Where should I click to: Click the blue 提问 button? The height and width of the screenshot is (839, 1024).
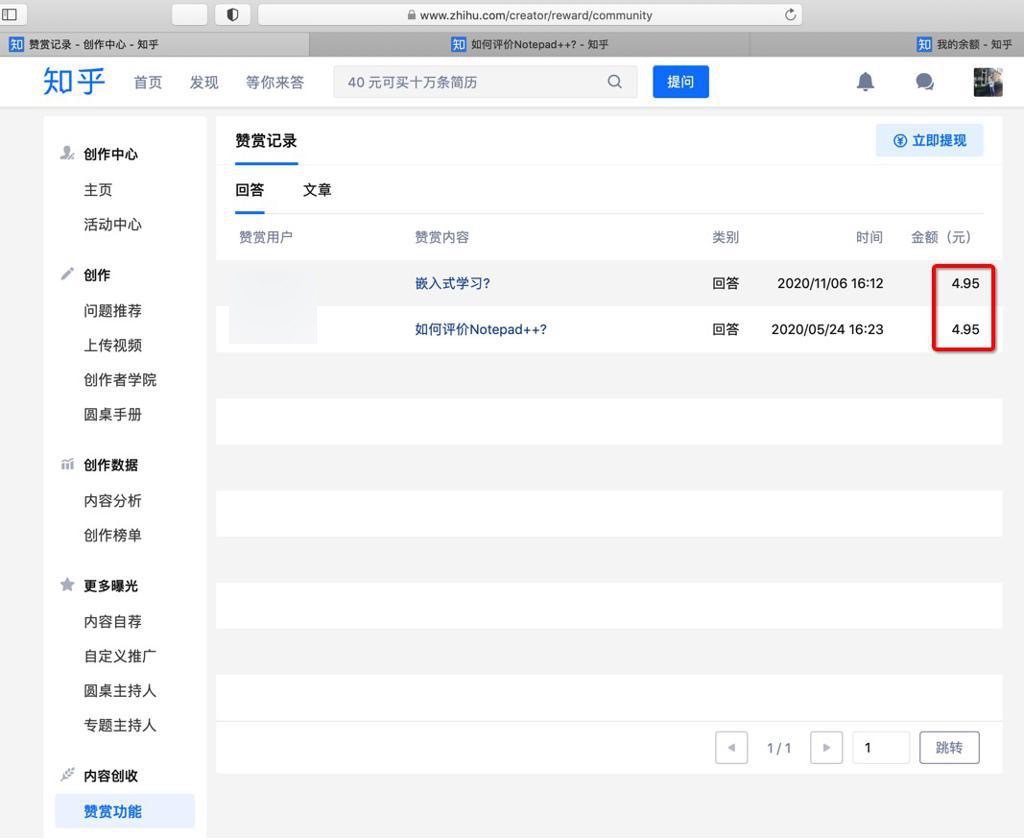tap(680, 82)
